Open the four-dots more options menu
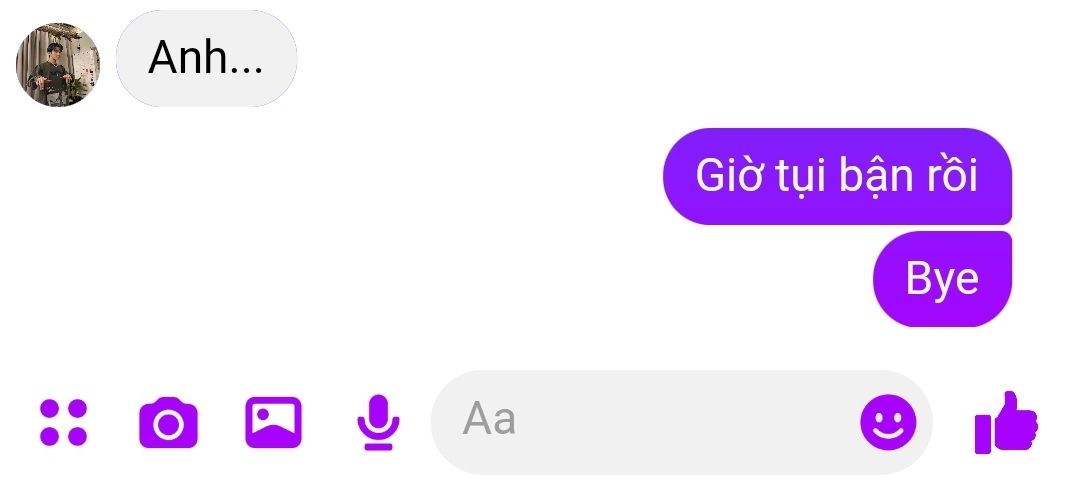Viewport: 1079px width, 486px height. (x=63, y=422)
